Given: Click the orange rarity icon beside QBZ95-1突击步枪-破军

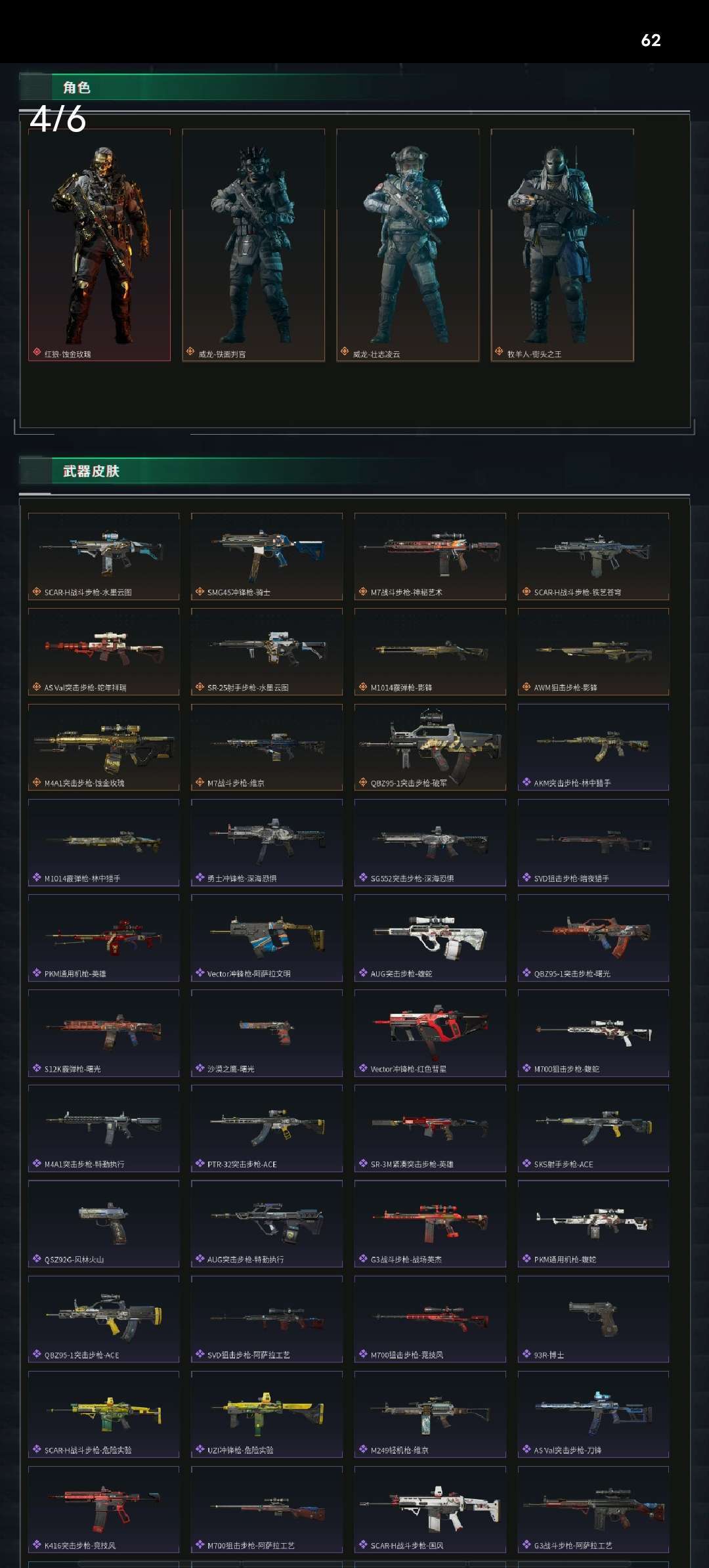Looking at the screenshot, I should pos(363,782).
